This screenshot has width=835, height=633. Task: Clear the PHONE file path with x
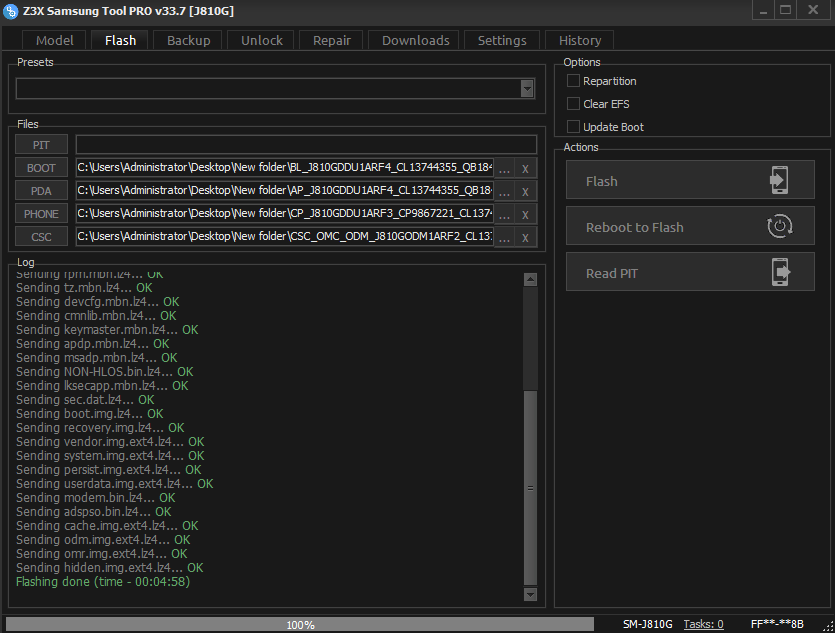[526, 214]
